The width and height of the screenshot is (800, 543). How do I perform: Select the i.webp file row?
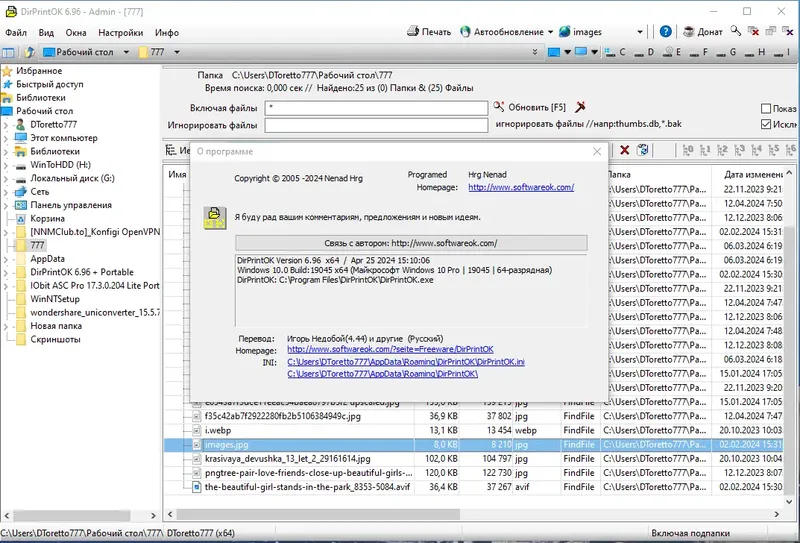[x=473, y=430]
